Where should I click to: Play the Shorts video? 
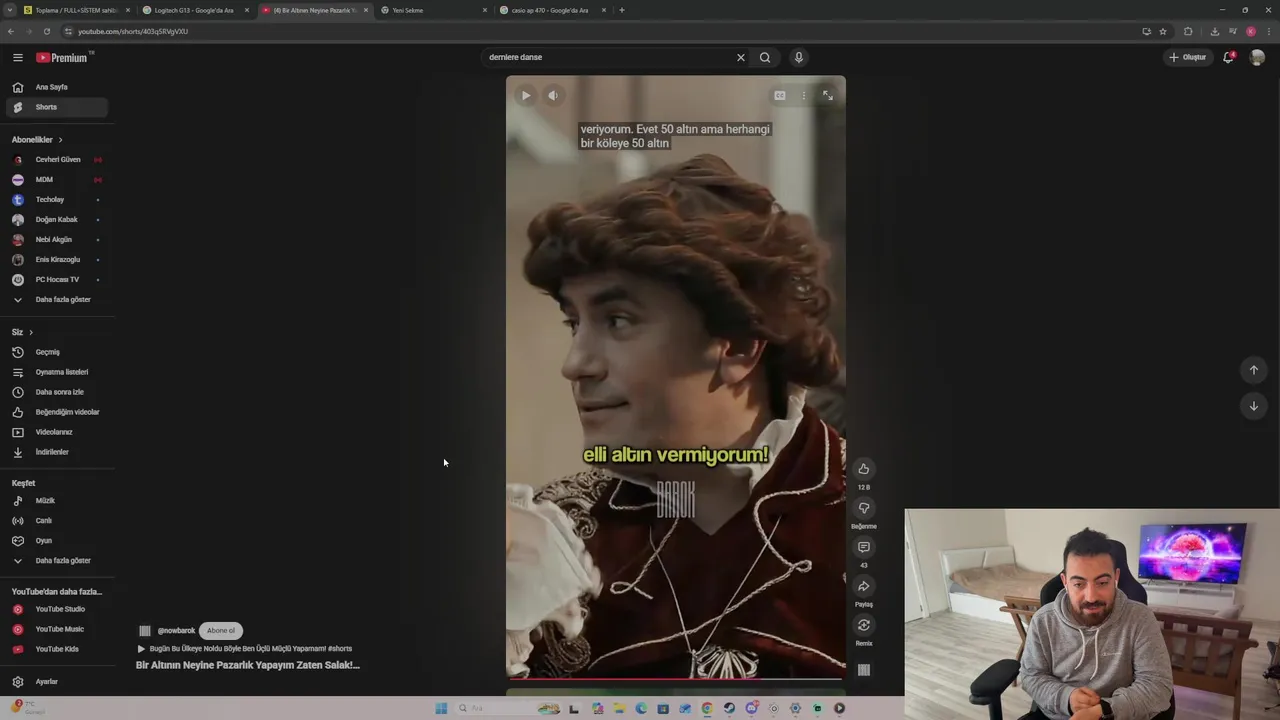(x=526, y=96)
